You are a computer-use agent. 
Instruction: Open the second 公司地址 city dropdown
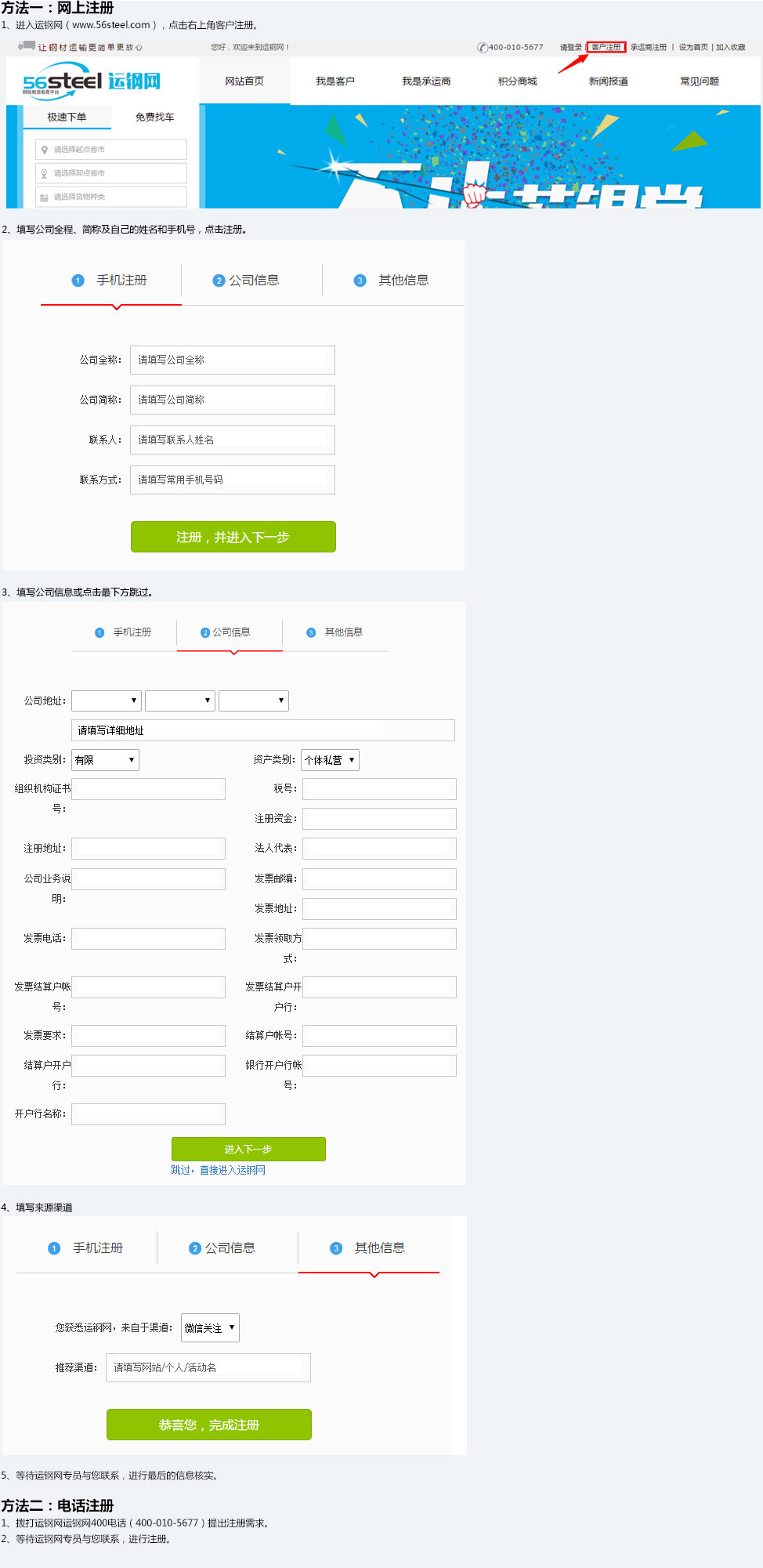coord(180,701)
